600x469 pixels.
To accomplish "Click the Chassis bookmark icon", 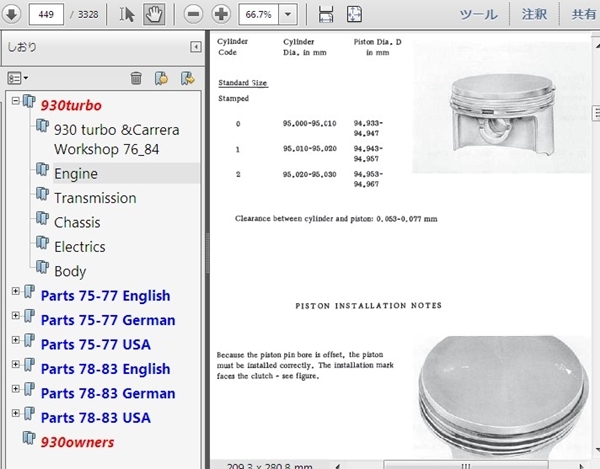I will pyautogui.click(x=42, y=218).
